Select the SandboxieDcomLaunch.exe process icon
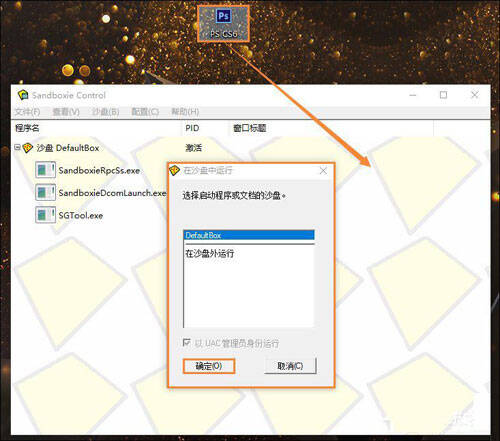This screenshot has height=441, width=500. coord(45,192)
